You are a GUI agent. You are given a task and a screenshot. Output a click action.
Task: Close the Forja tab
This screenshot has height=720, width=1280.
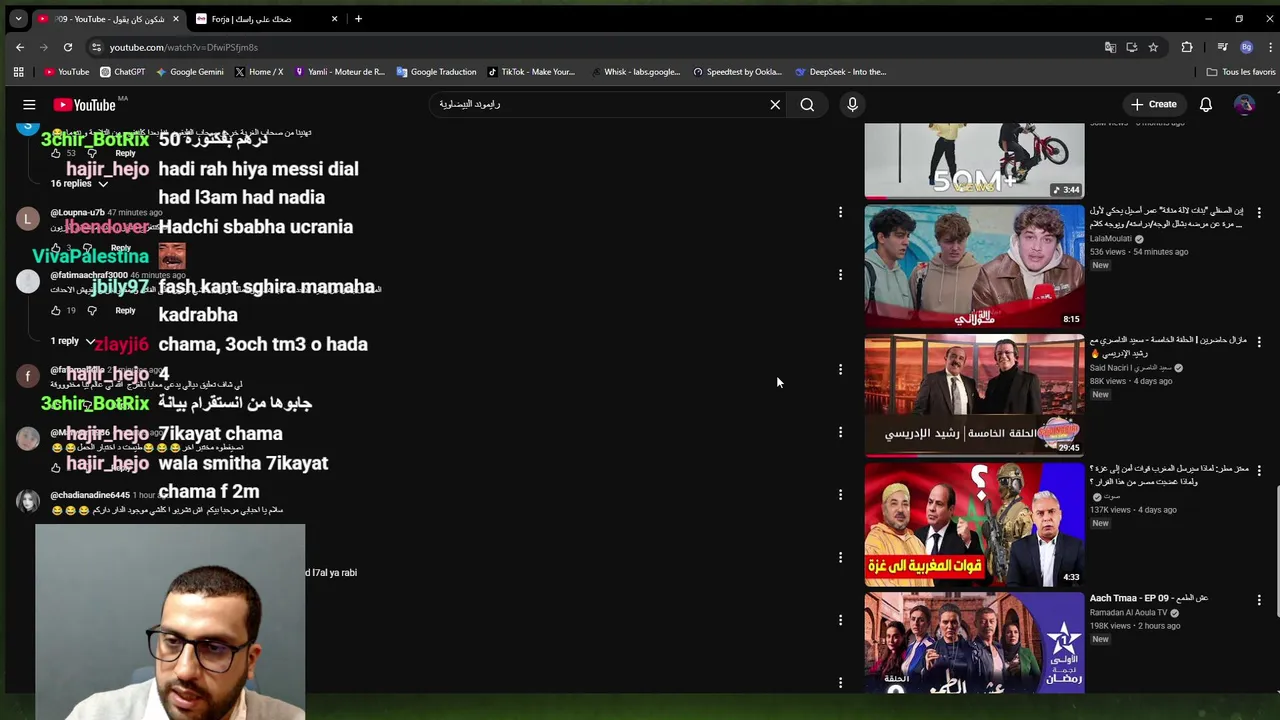335,19
